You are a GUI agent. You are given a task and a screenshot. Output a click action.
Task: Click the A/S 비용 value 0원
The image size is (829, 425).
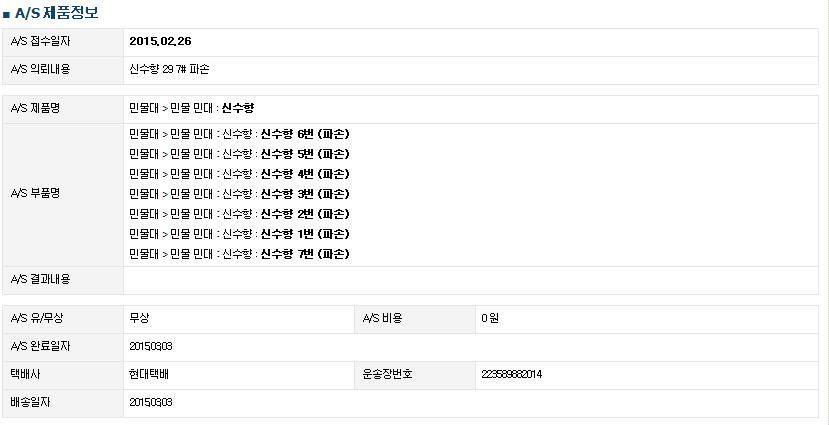tap(490, 319)
